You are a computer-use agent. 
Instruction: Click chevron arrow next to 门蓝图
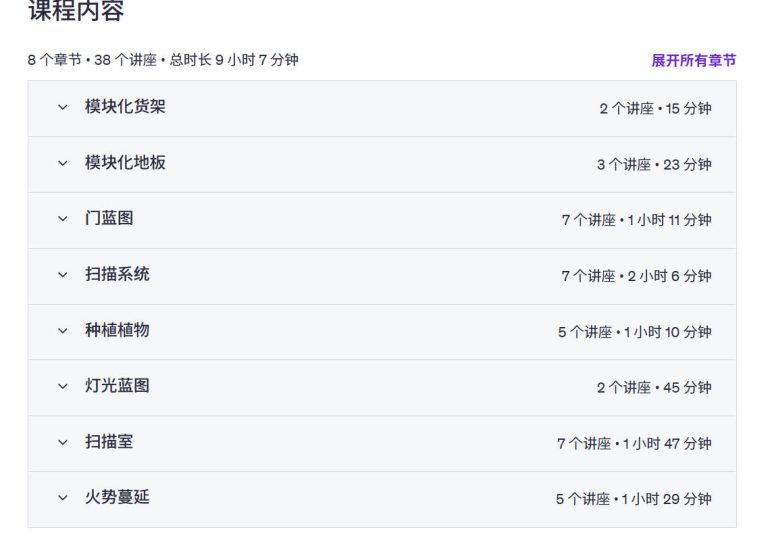click(x=63, y=219)
